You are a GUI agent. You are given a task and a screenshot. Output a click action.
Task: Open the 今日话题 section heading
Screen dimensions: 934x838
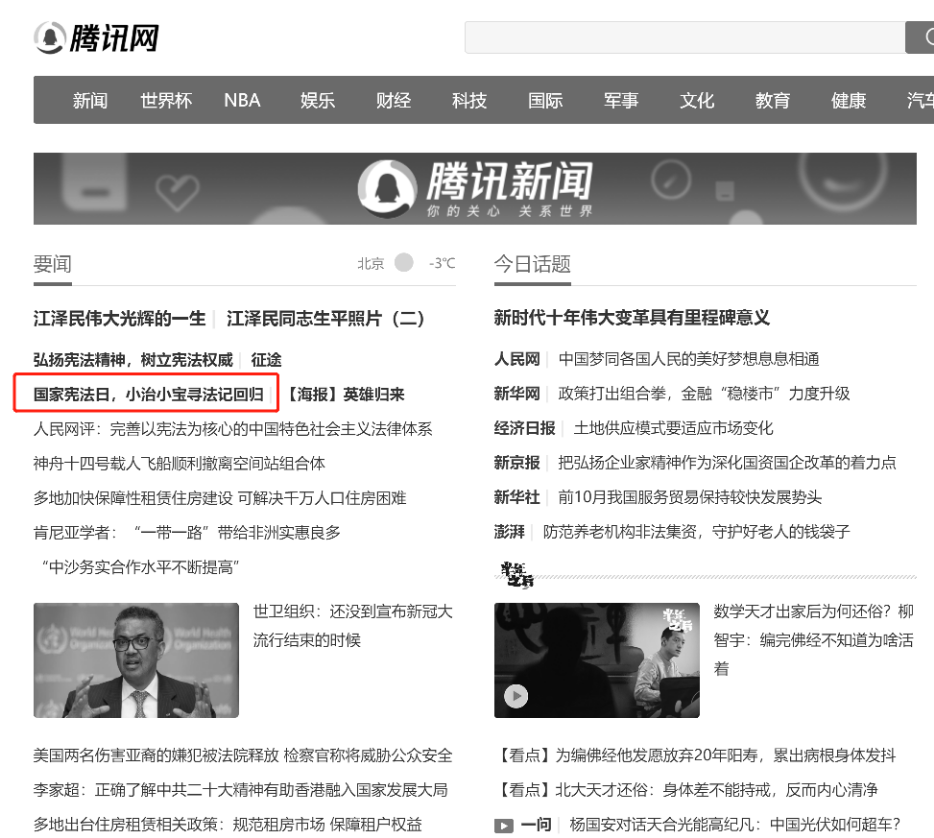coord(532,264)
